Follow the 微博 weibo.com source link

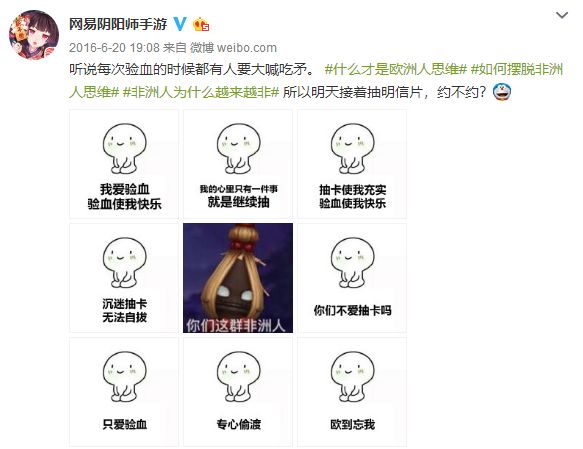point(233,48)
